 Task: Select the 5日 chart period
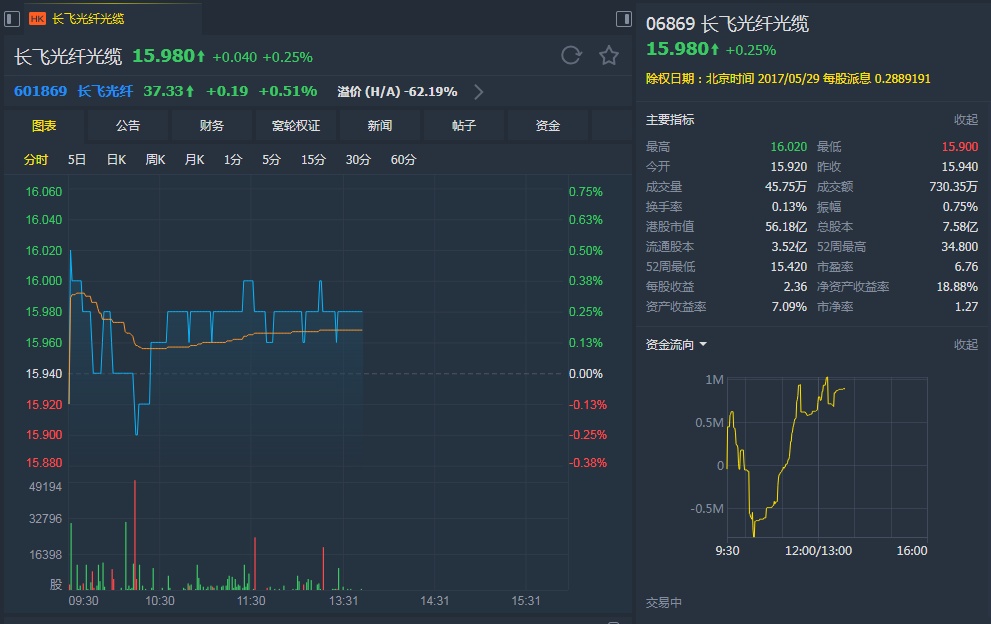[76, 160]
